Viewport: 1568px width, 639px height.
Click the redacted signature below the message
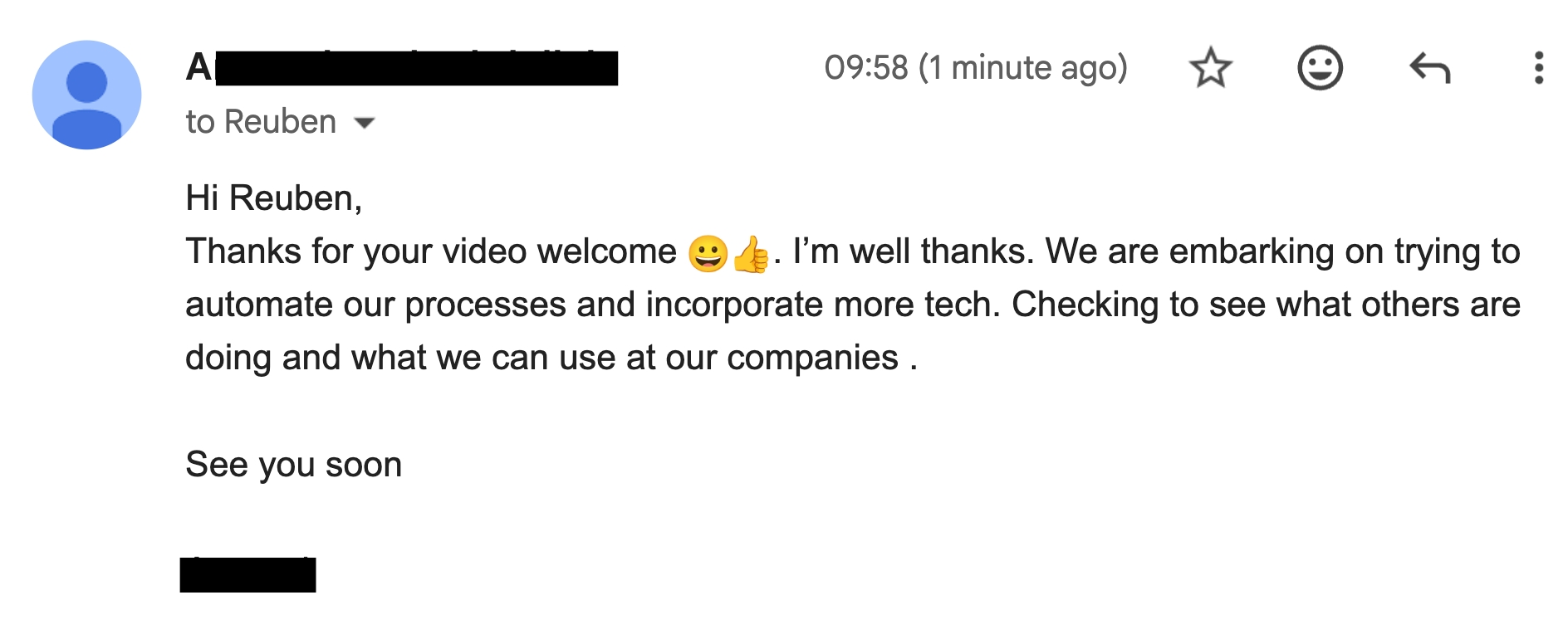click(247, 574)
